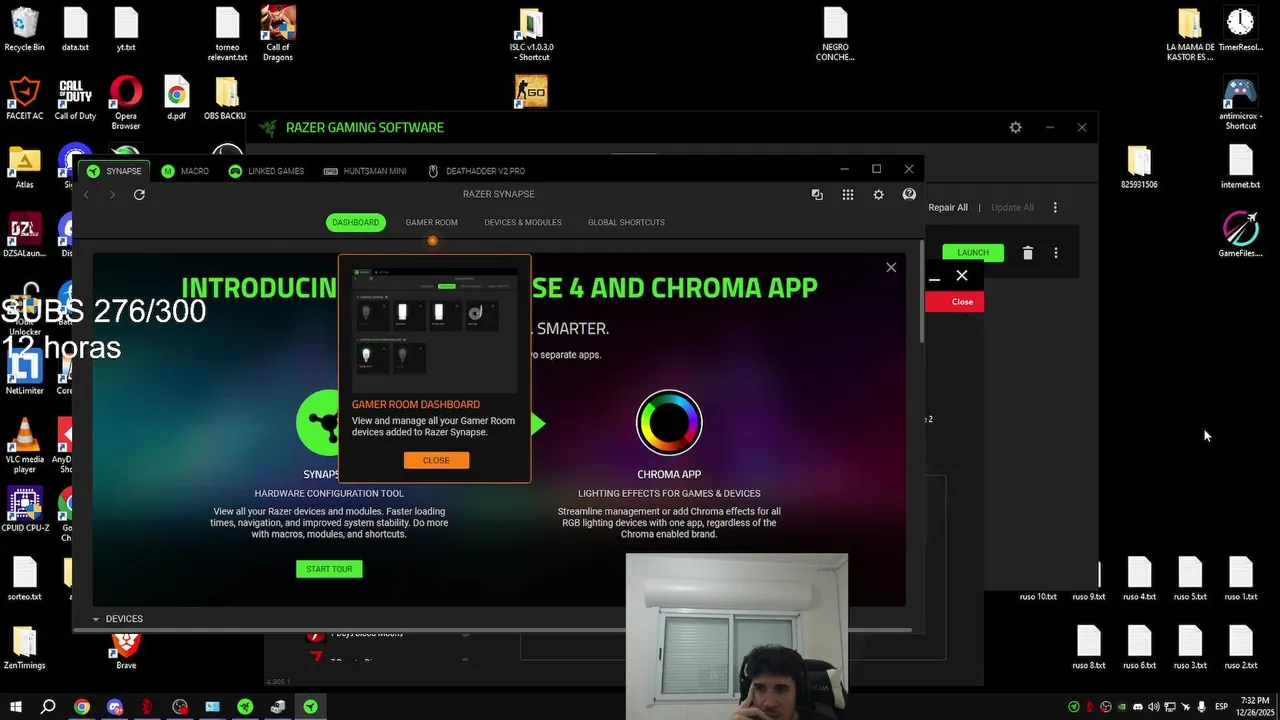Select the Call of Duty desktop icon
This screenshot has width=1280, height=720.
pyautogui.click(x=75, y=99)
